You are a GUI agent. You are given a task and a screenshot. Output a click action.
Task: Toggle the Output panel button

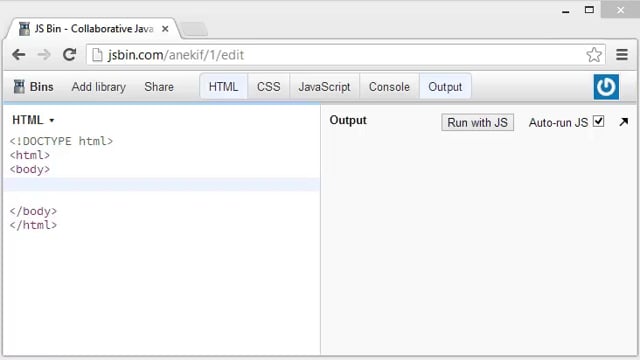[445, 87]
